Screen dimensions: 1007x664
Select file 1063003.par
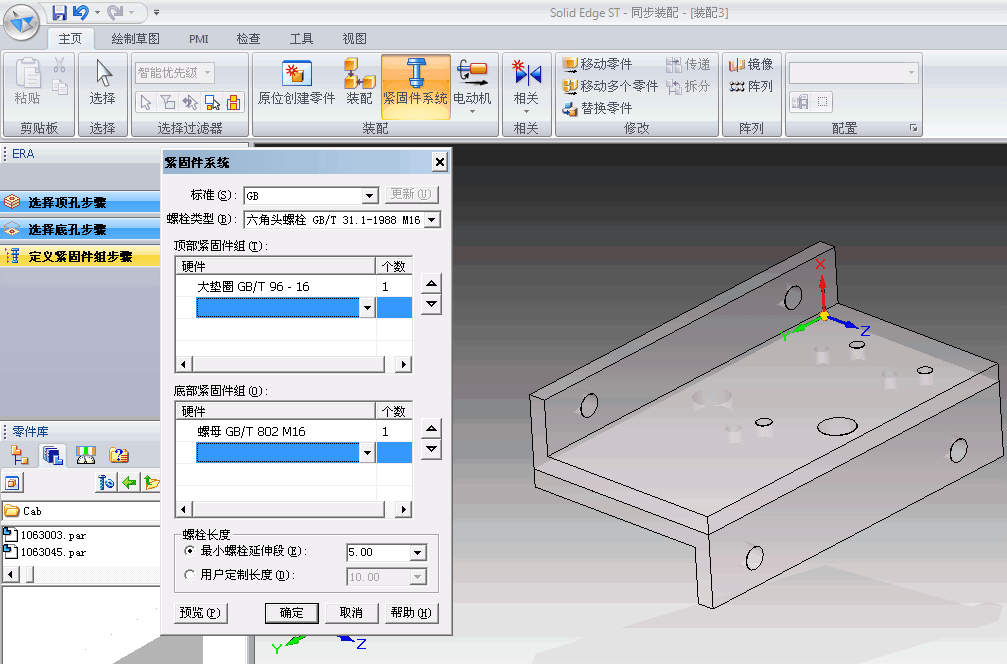[x=45, y=535]
